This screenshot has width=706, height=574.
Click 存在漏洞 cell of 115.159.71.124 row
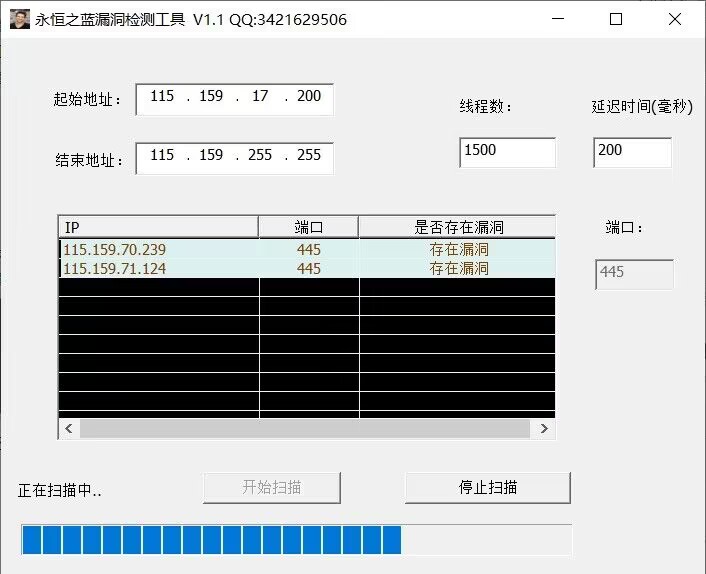tap(458, 268)
